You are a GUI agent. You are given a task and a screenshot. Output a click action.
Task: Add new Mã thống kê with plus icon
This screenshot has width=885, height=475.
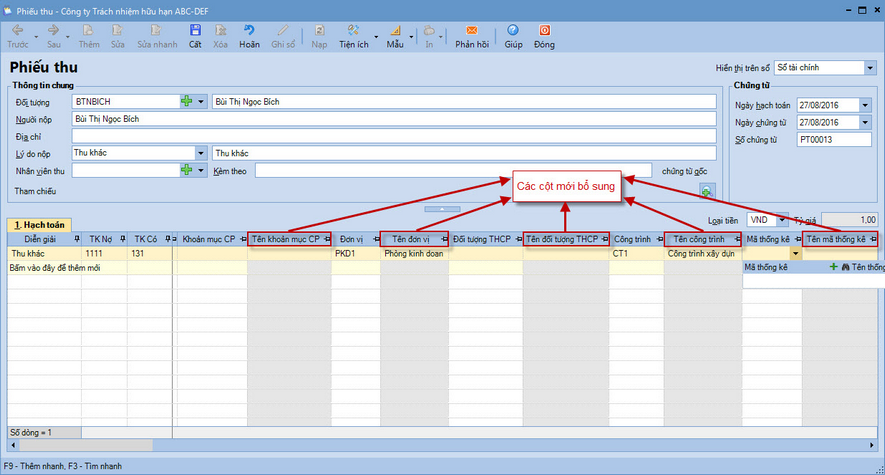click(833, 267)
